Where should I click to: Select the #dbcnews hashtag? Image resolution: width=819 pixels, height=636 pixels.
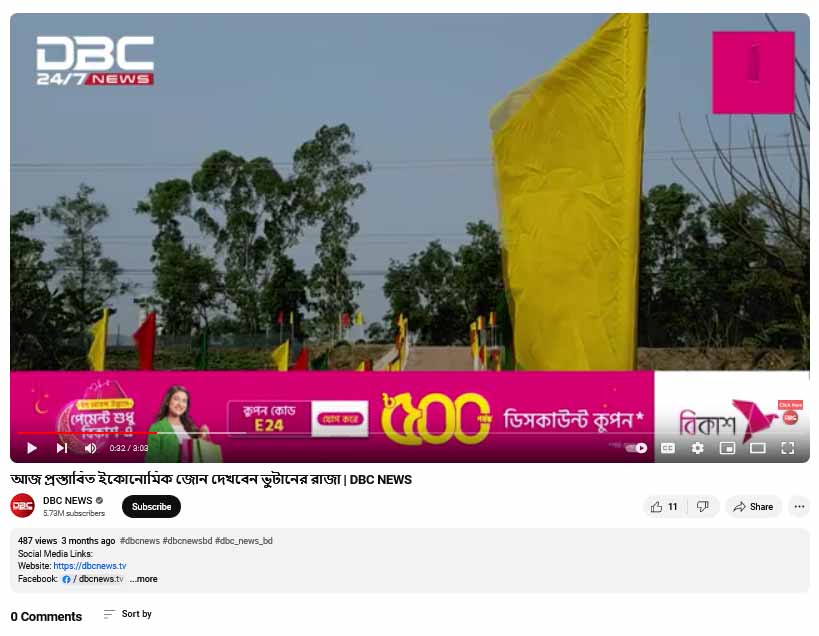139,540
